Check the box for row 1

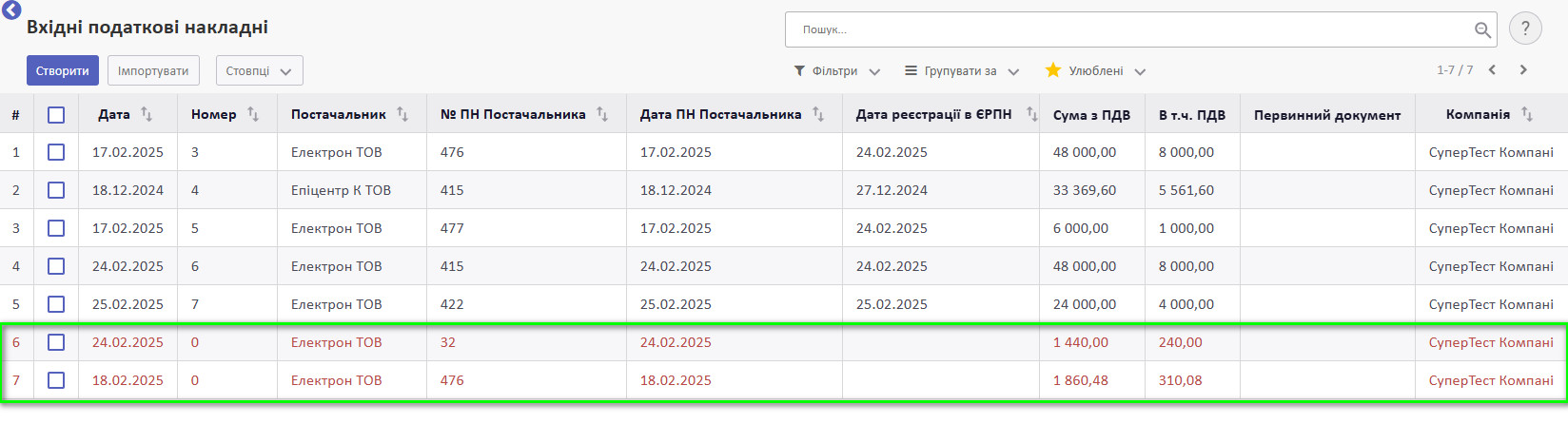(56, 152)
